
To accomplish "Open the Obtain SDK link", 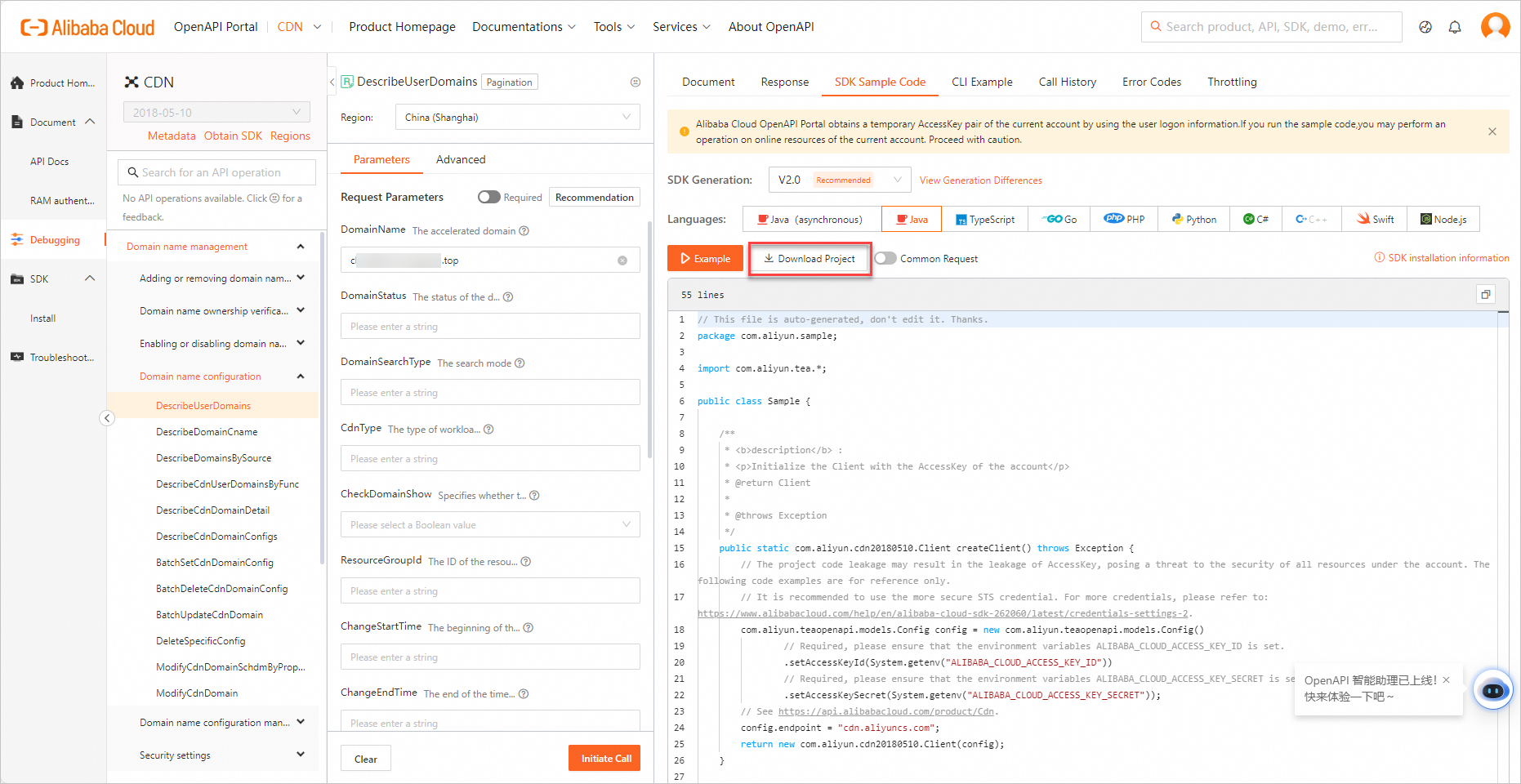I will (233, 136).
